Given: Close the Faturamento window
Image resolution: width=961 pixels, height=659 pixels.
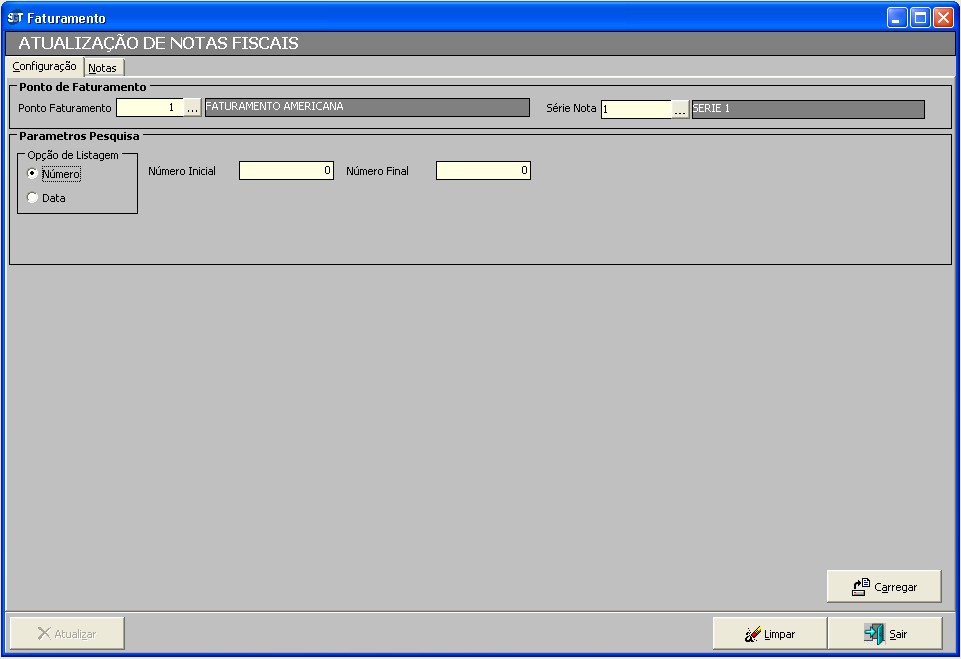Looking at the screenshot, I should (943, 18).
